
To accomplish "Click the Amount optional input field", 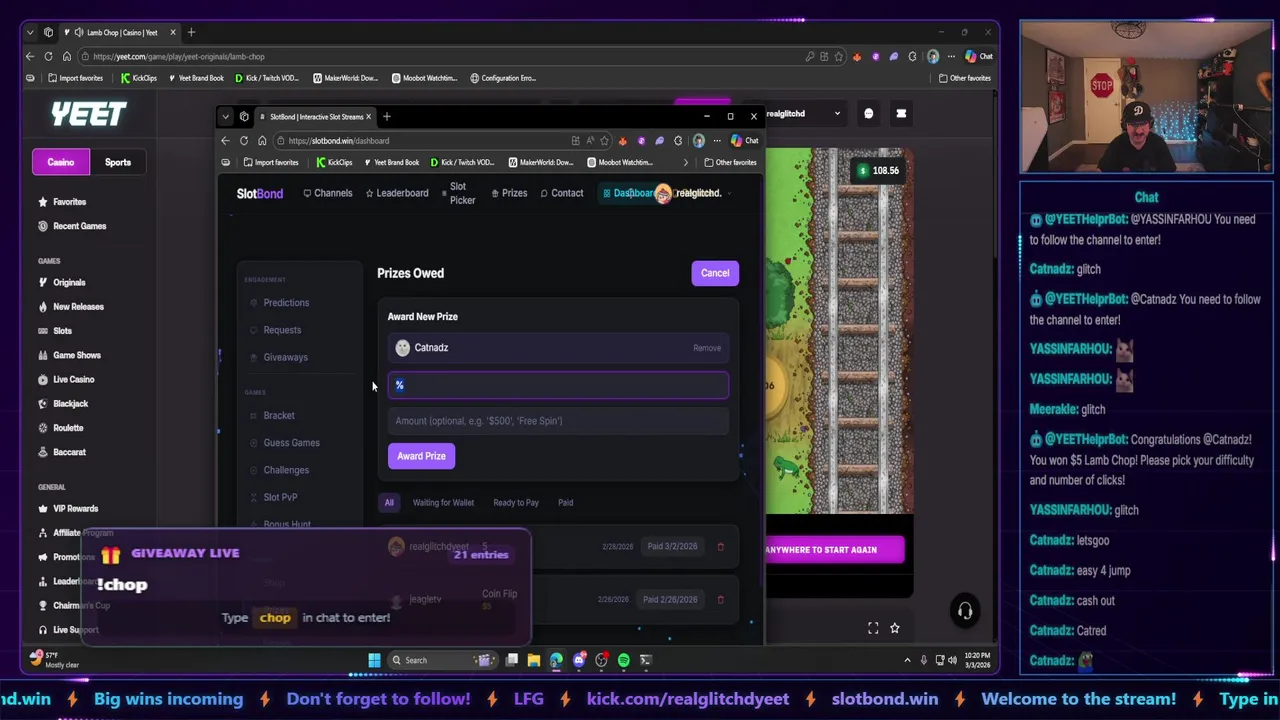I will click(x=558, y=421).
